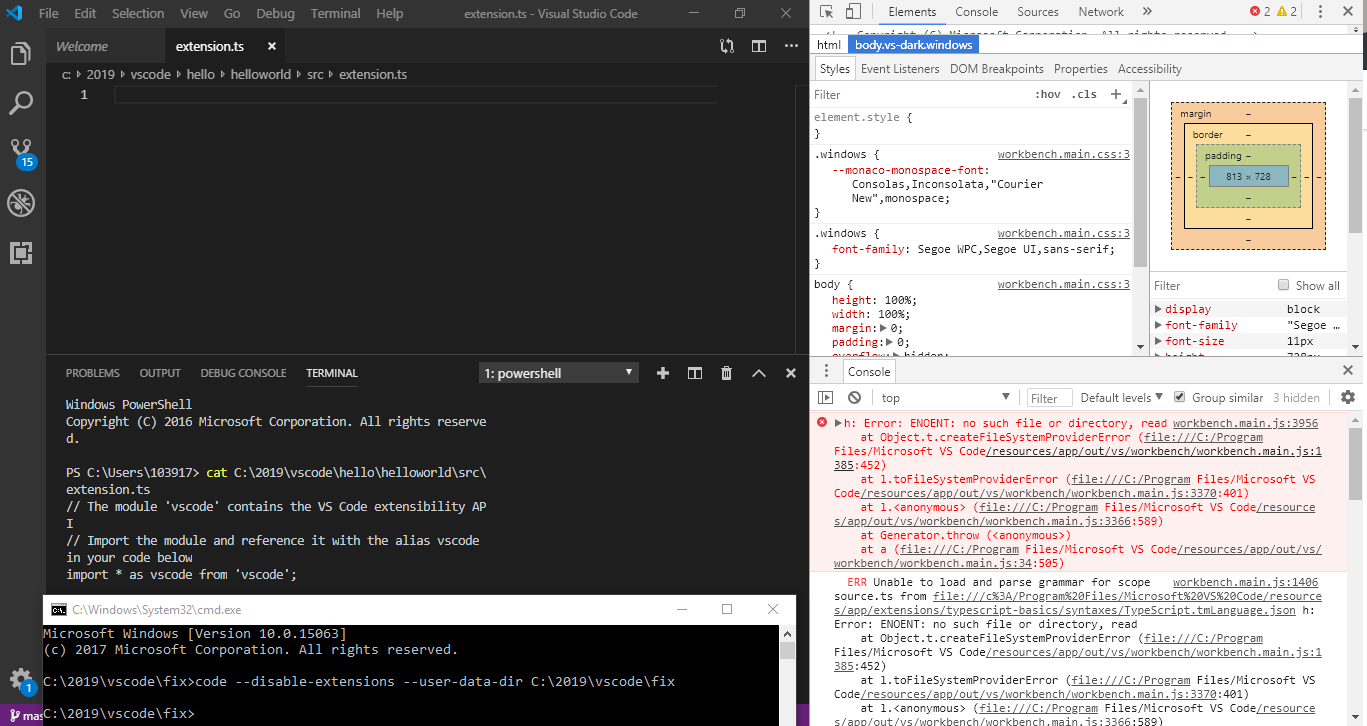Open workbench.main.css:3 link beside font-family rule
The image size is (1367, 726).
[1064, 233]
